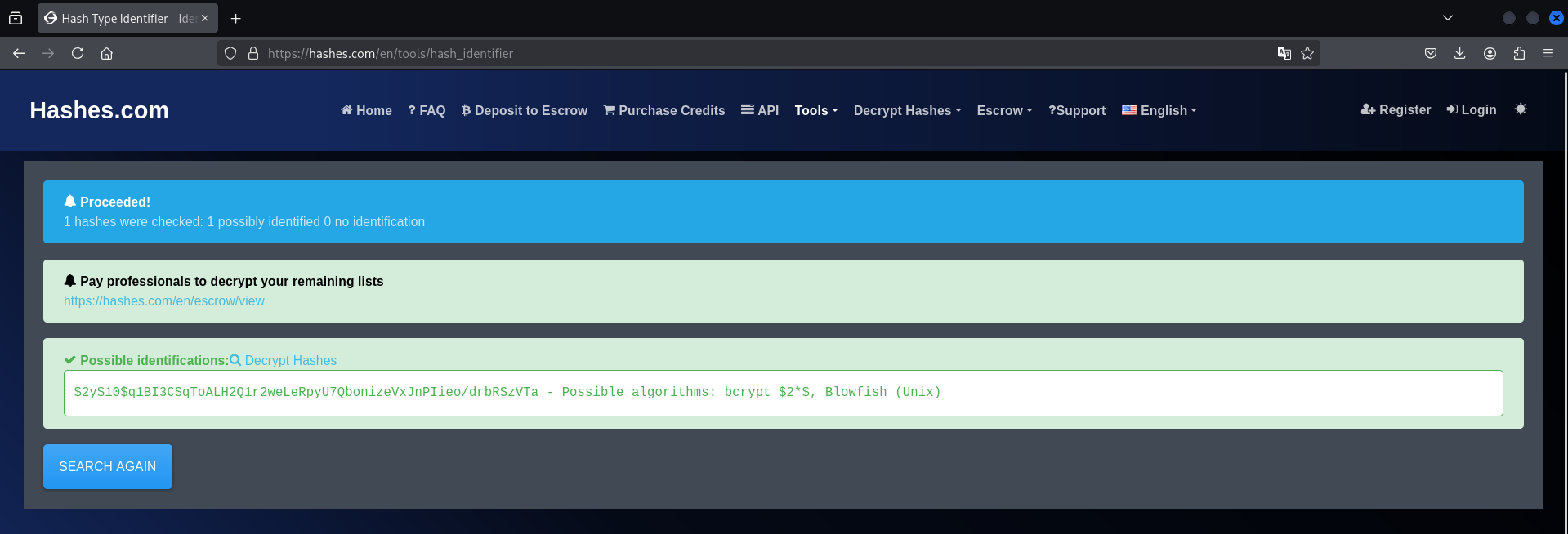This screenshot has width=1568, height=534.
Task: Click the browser reload page icon
Action: point(78,53)
